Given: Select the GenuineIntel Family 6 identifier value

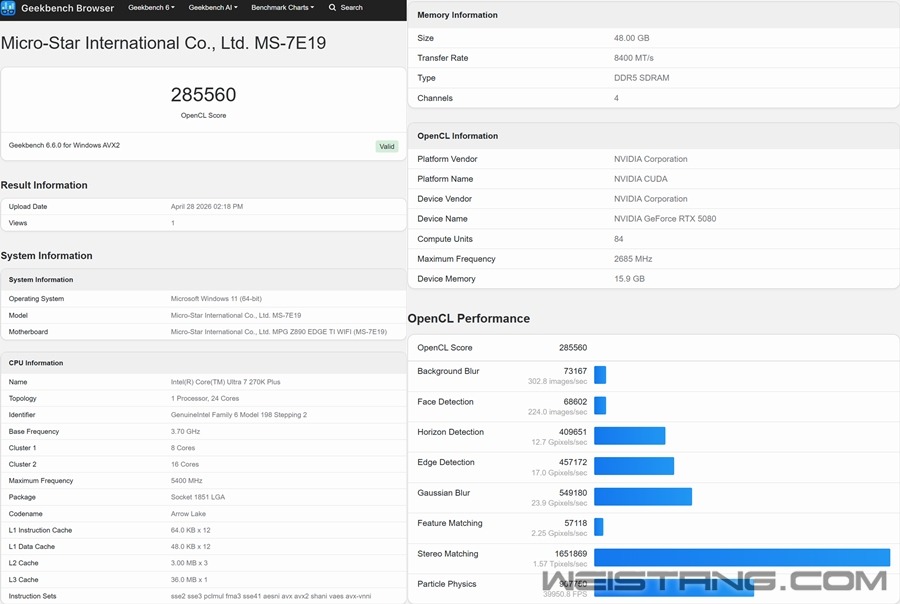Looking at the screenshot, I should [x=238, y=415].
